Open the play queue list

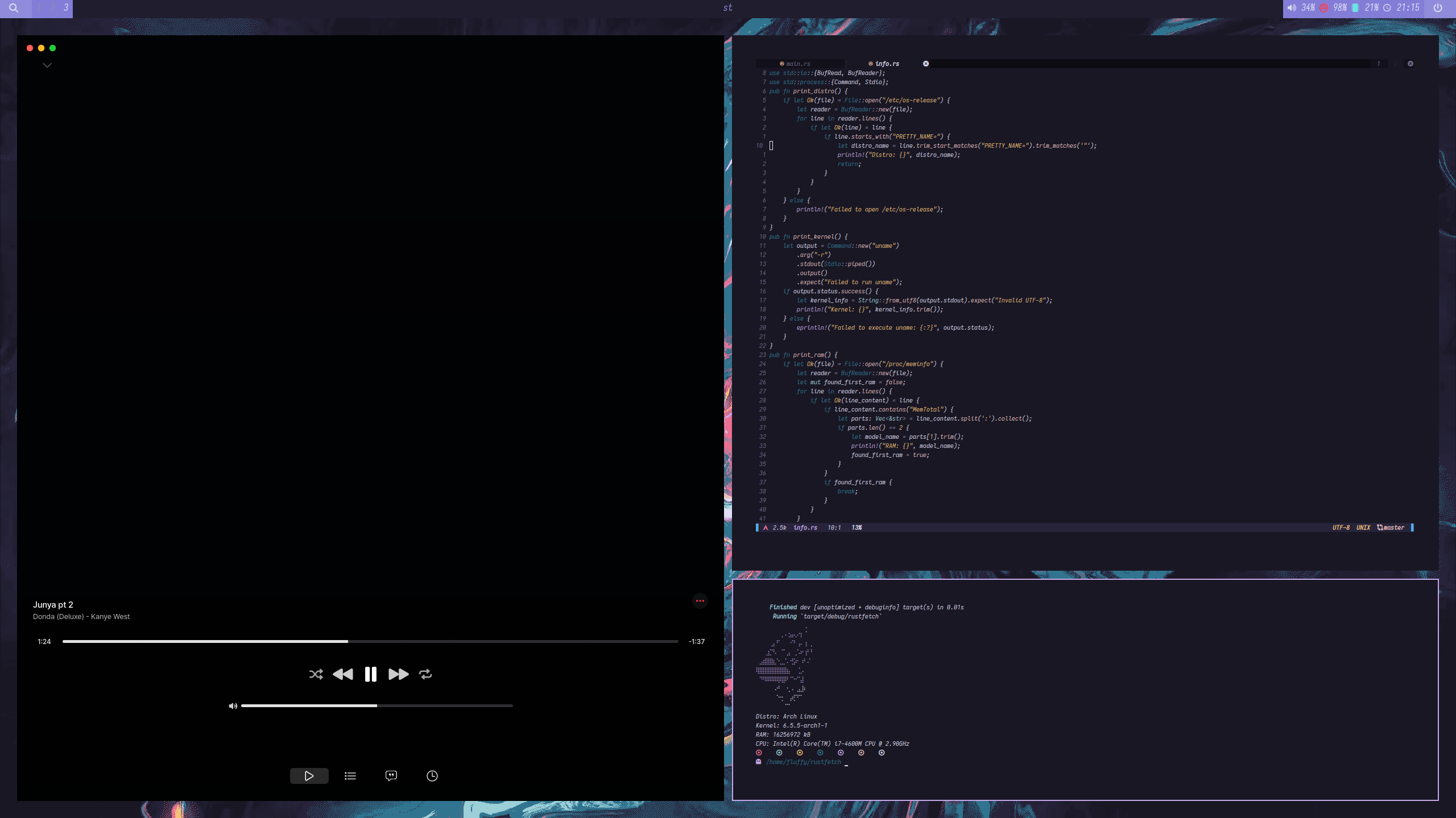pos(350,776)
